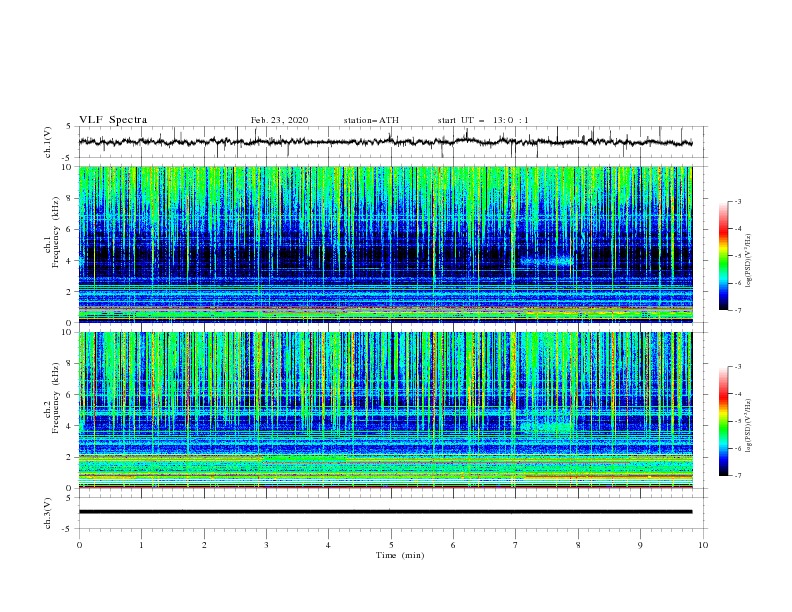Click the "start UT = 13:0 :1" text
The height and width of the screenshot is (612, 792).
click(x=483, y=120)
